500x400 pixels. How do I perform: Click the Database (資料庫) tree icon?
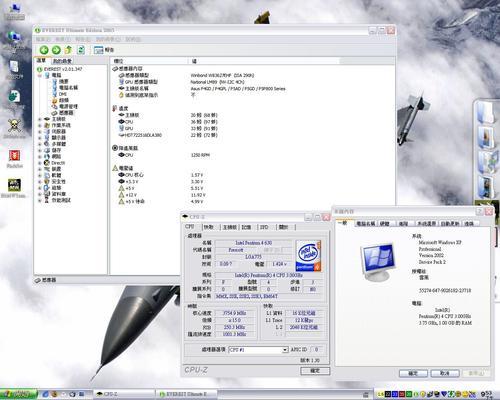coord(47,194)
